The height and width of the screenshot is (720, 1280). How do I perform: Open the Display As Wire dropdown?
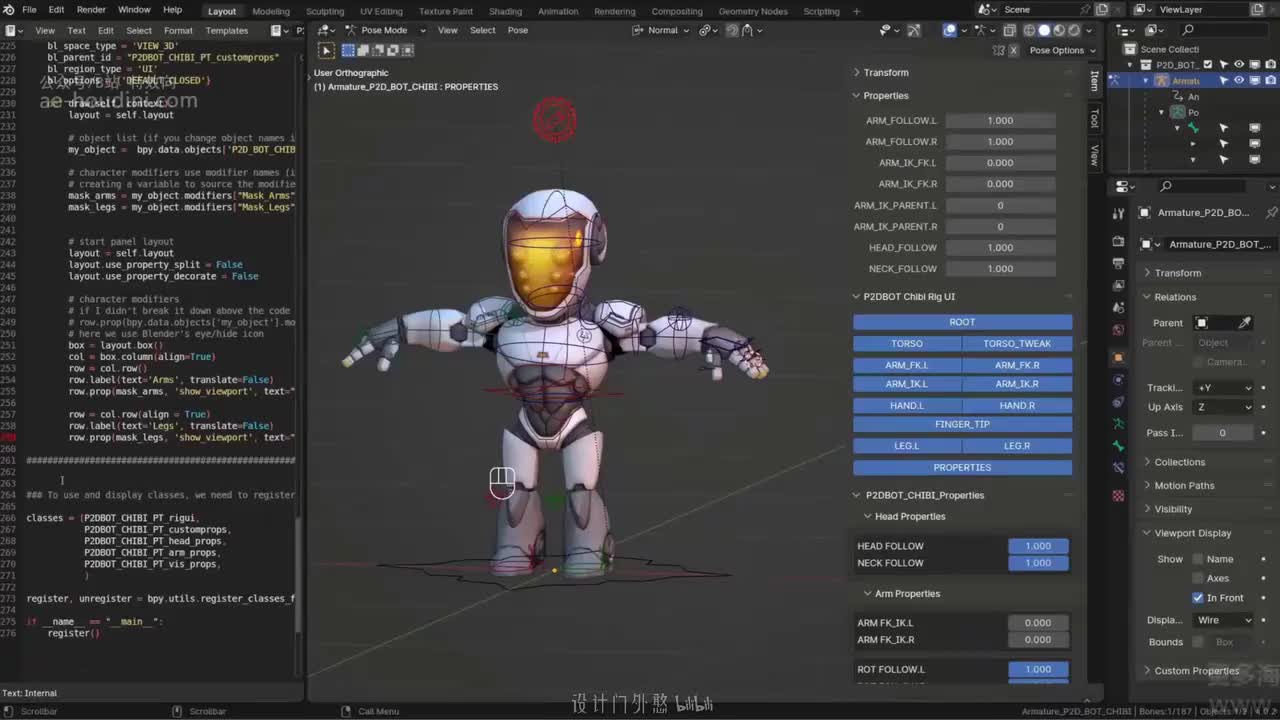tap(1224, 620)
